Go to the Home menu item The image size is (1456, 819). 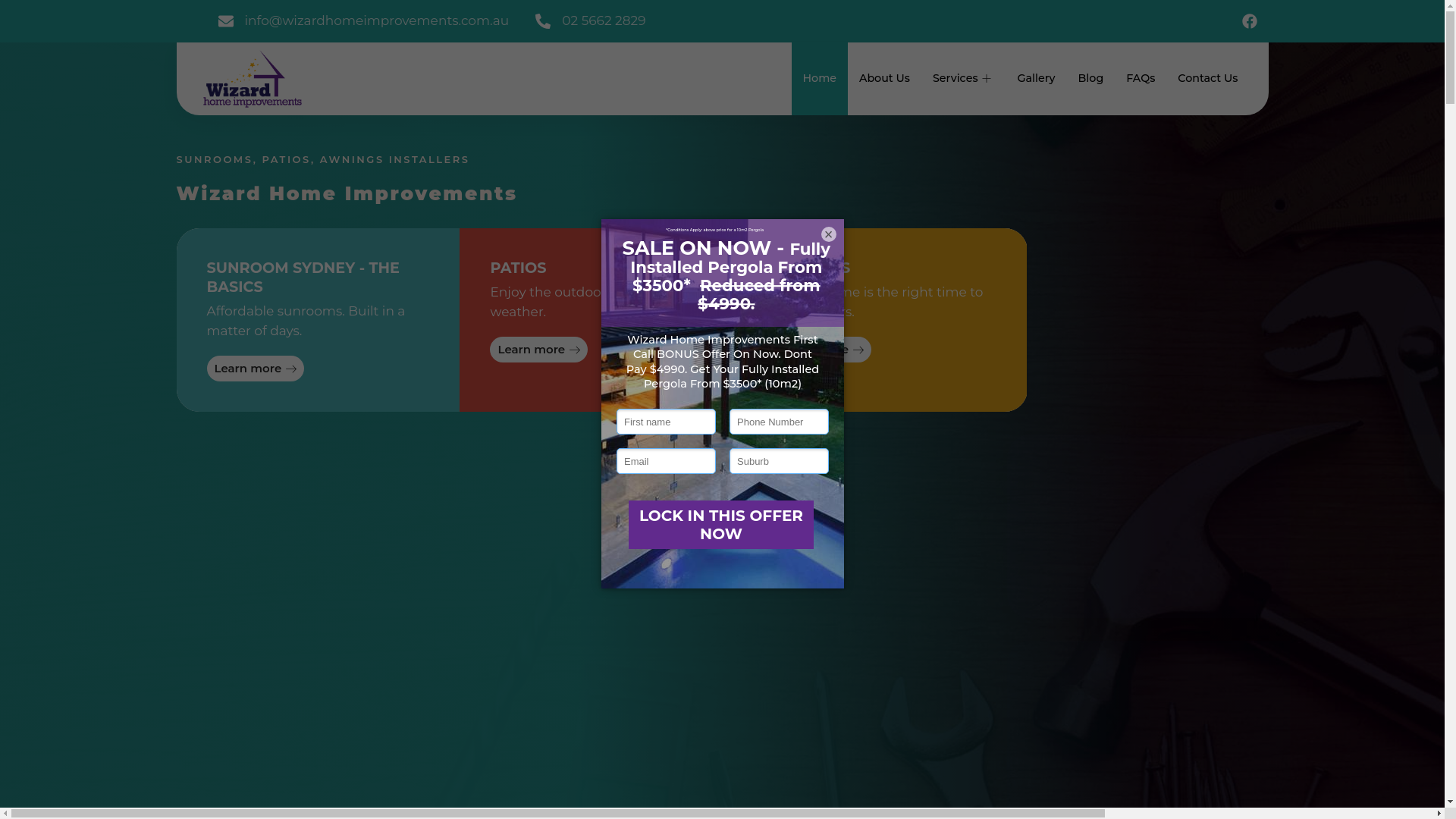(819, 79)
